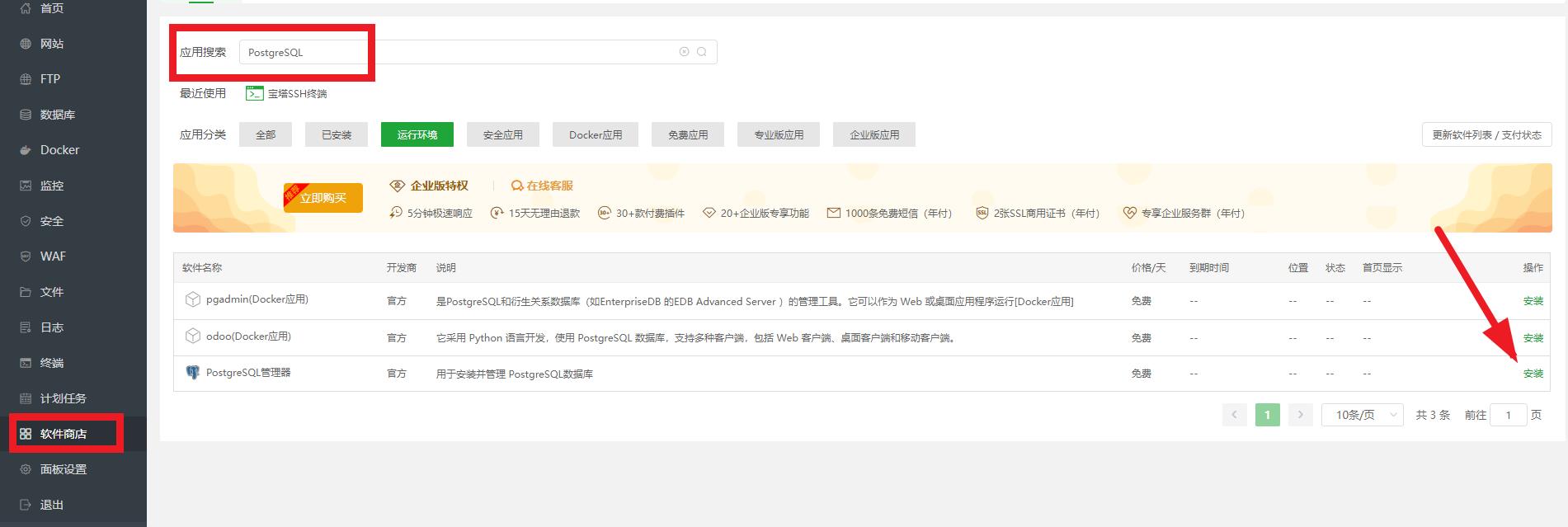Open the 首页 home icon in sidebar
The height and width of the screenshot is (527, 1568).
[26, 8]
